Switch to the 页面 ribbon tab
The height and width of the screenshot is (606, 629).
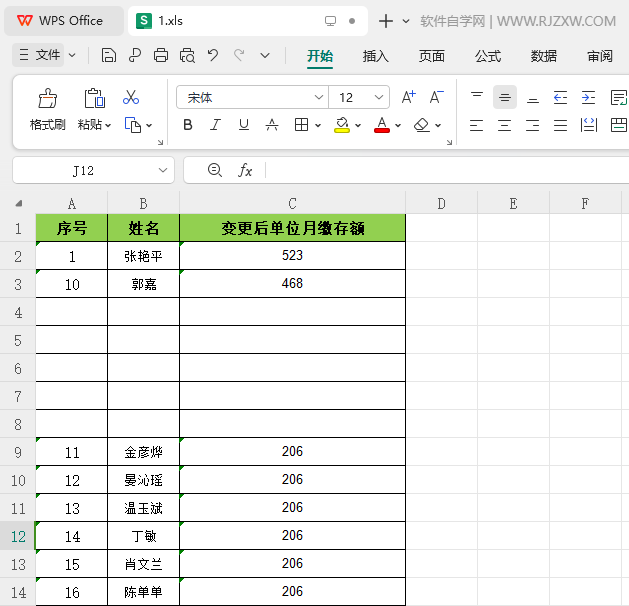pos(432,56)
